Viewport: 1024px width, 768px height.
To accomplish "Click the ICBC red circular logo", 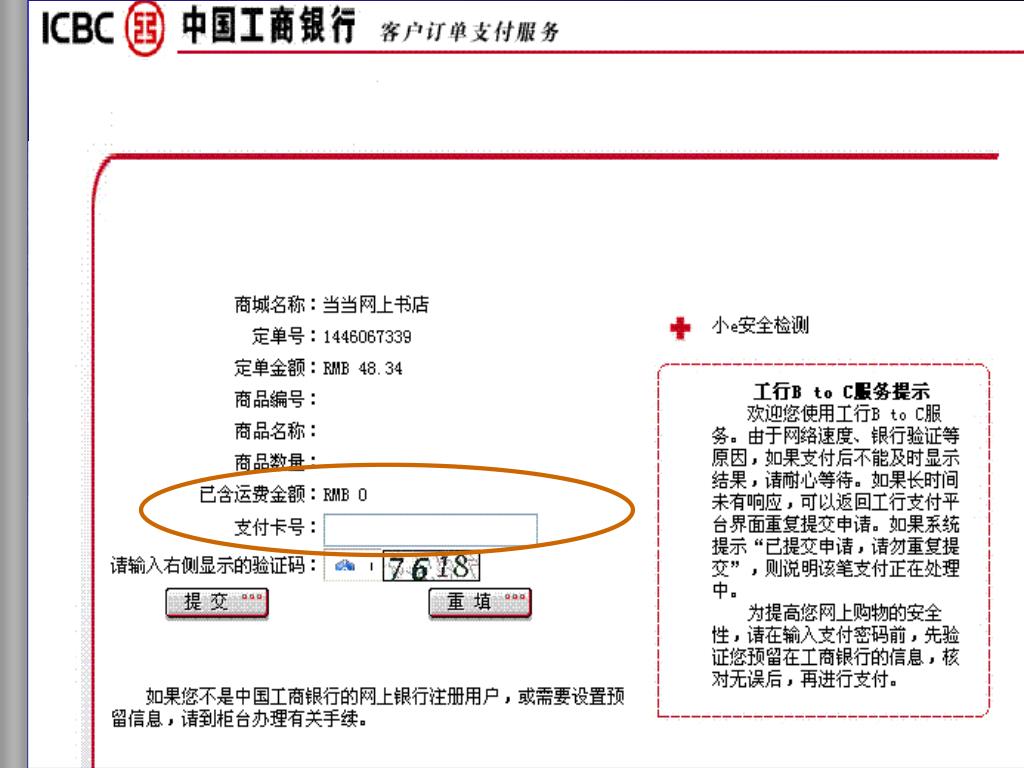I will (144, 29).
